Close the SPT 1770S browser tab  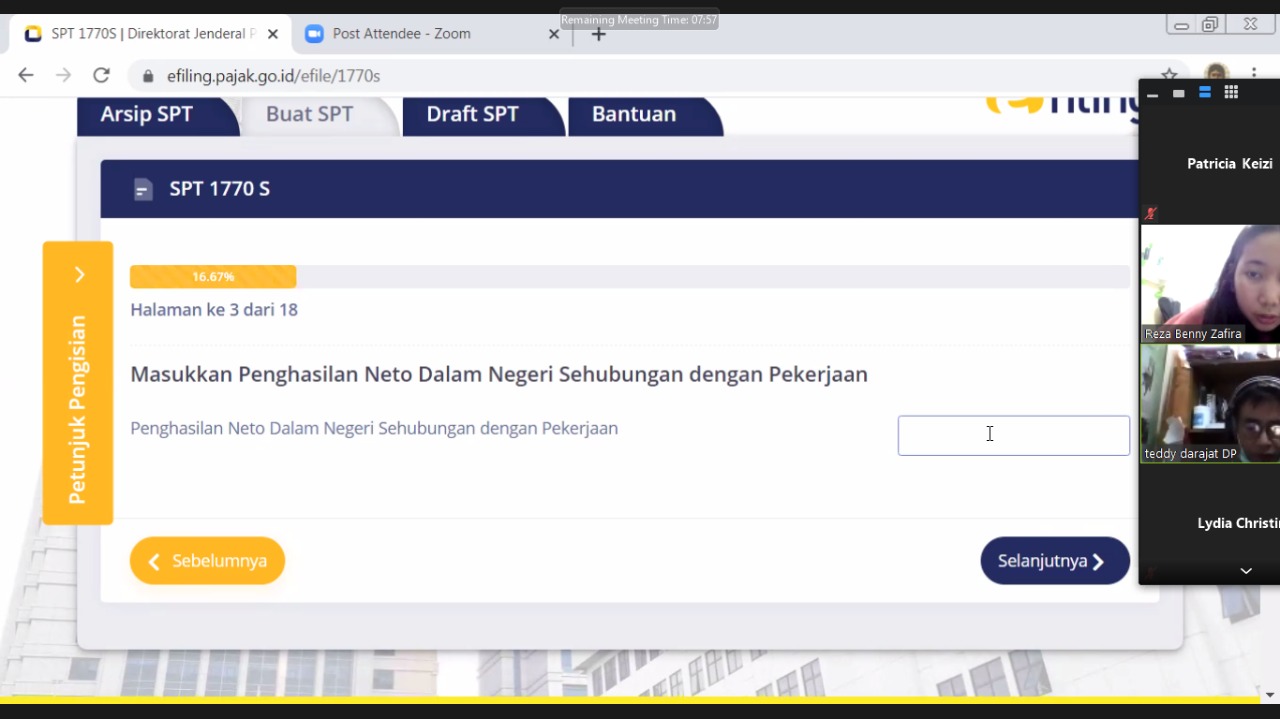(x=273, y=34)
